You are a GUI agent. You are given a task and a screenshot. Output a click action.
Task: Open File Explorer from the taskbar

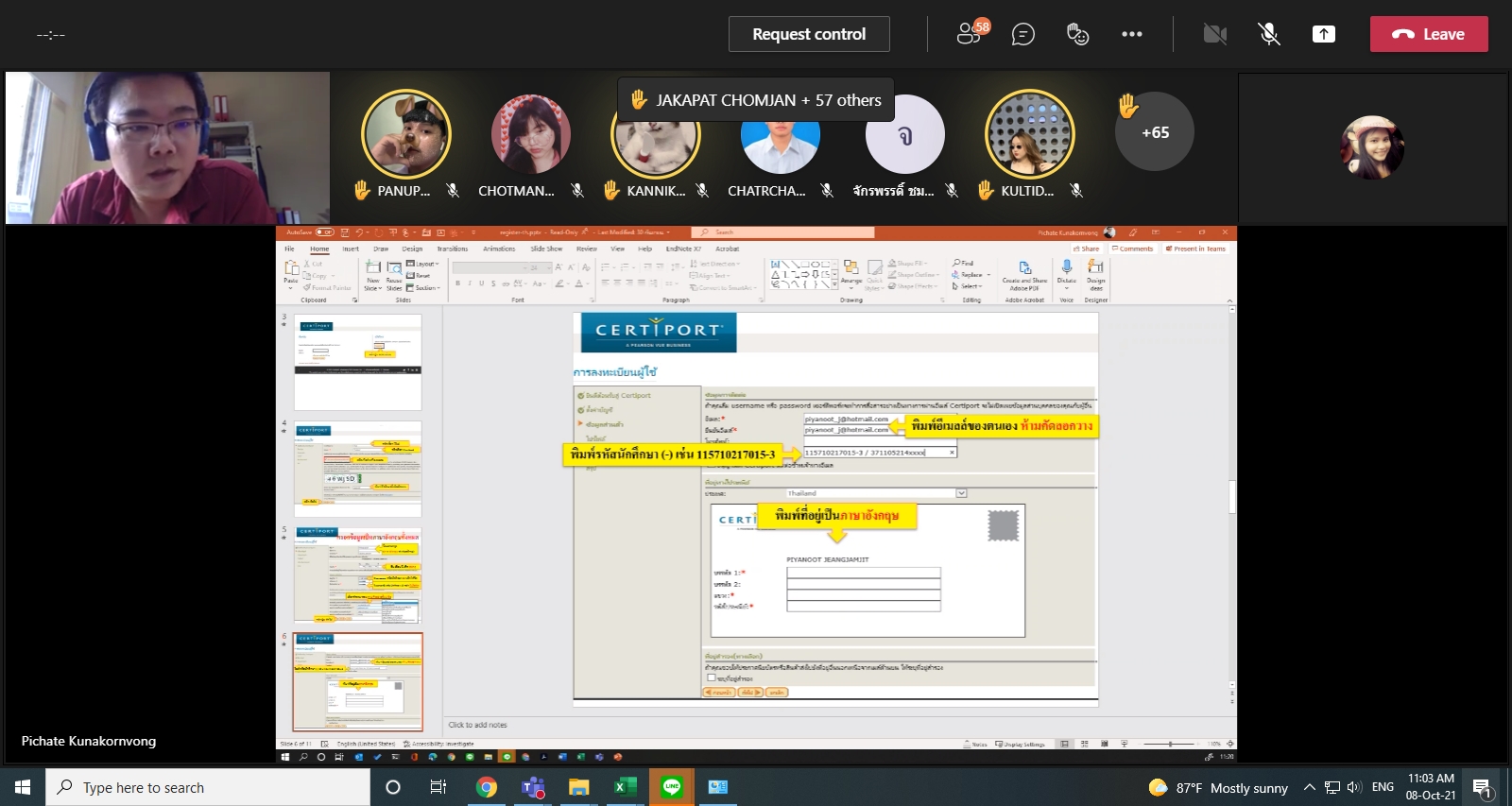(579, 787)
